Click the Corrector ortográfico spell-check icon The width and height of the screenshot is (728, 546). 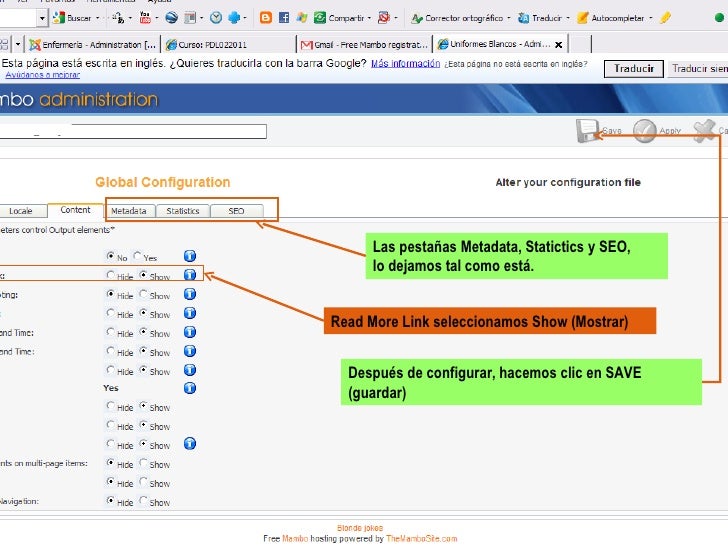pyautogui.click(x=416, y=19)
